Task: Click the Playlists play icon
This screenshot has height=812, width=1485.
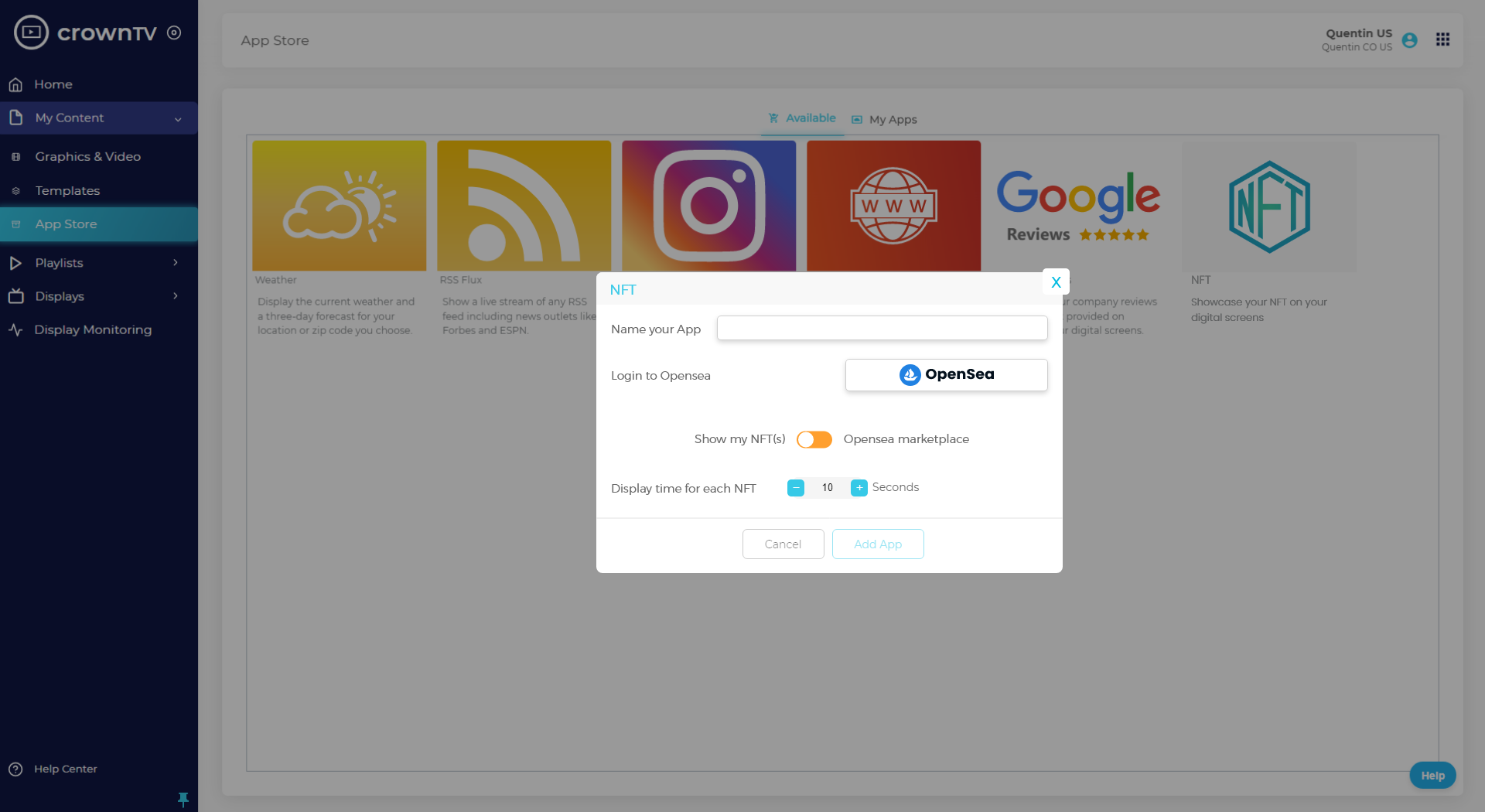Action: tap(15, 263)
